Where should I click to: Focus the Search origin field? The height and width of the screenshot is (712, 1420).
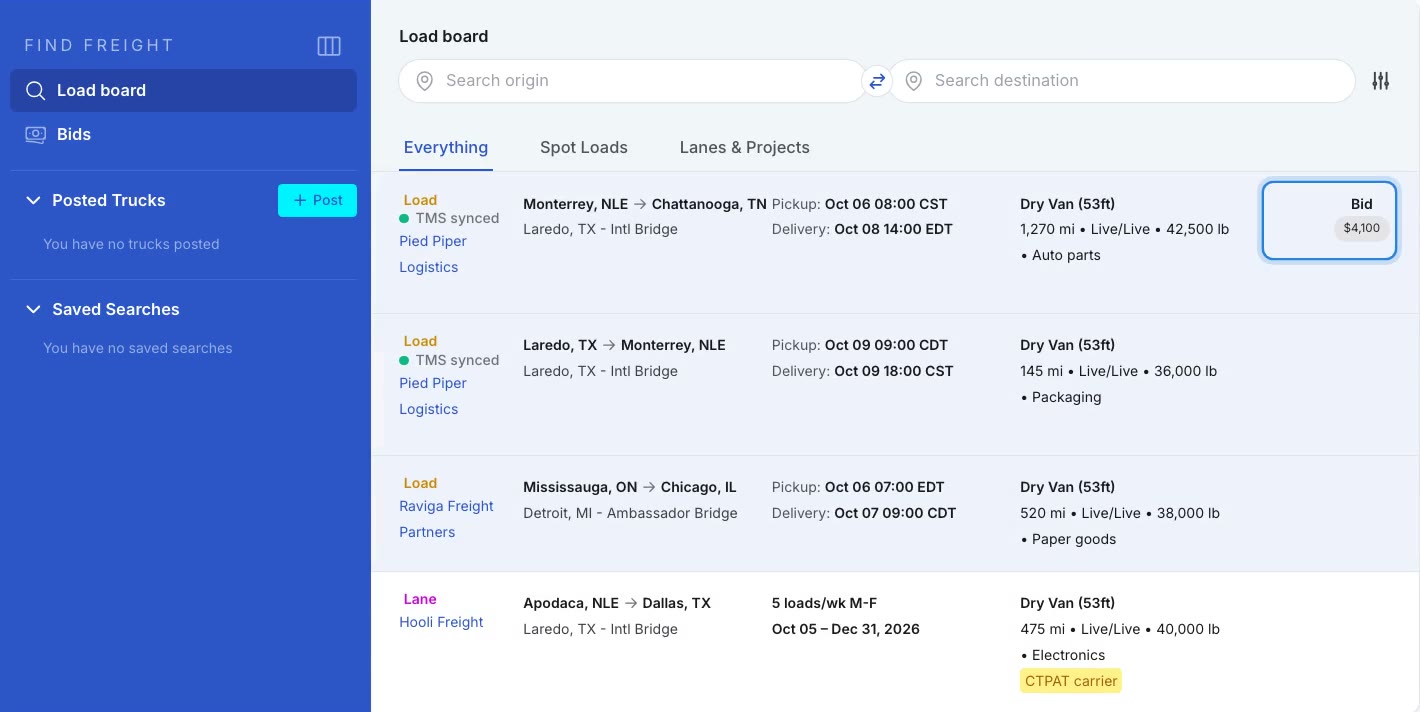(632, 81)
